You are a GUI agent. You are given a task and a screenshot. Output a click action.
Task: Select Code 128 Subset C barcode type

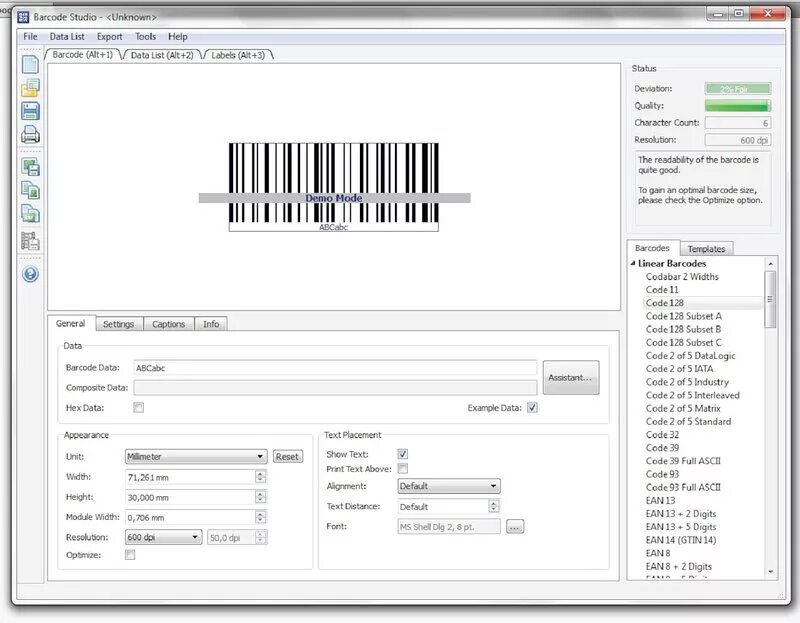pyautogui.click(x=684, y=342)
